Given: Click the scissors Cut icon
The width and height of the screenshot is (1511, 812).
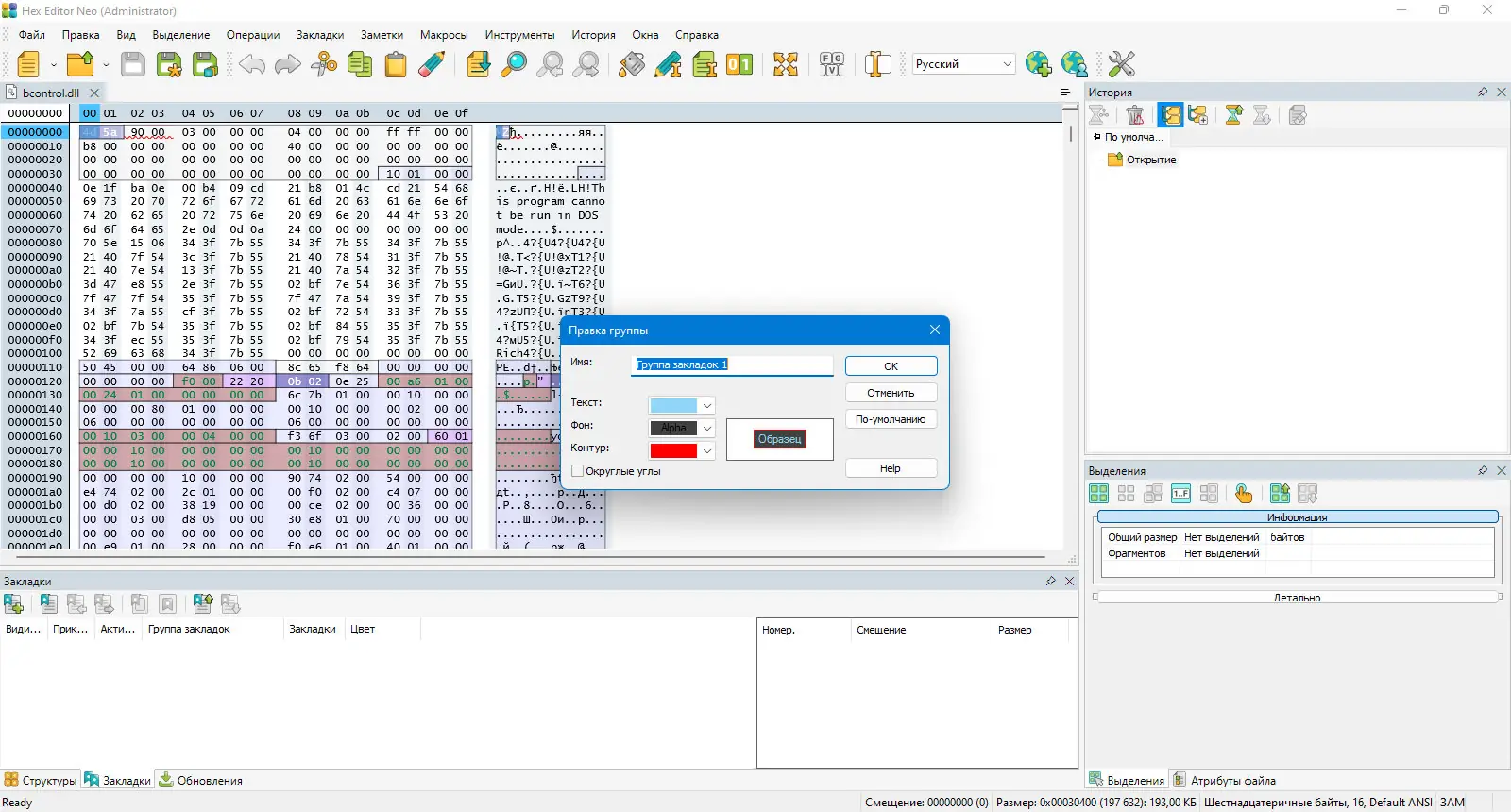Looking at the screenshot, I should (324, 64).
